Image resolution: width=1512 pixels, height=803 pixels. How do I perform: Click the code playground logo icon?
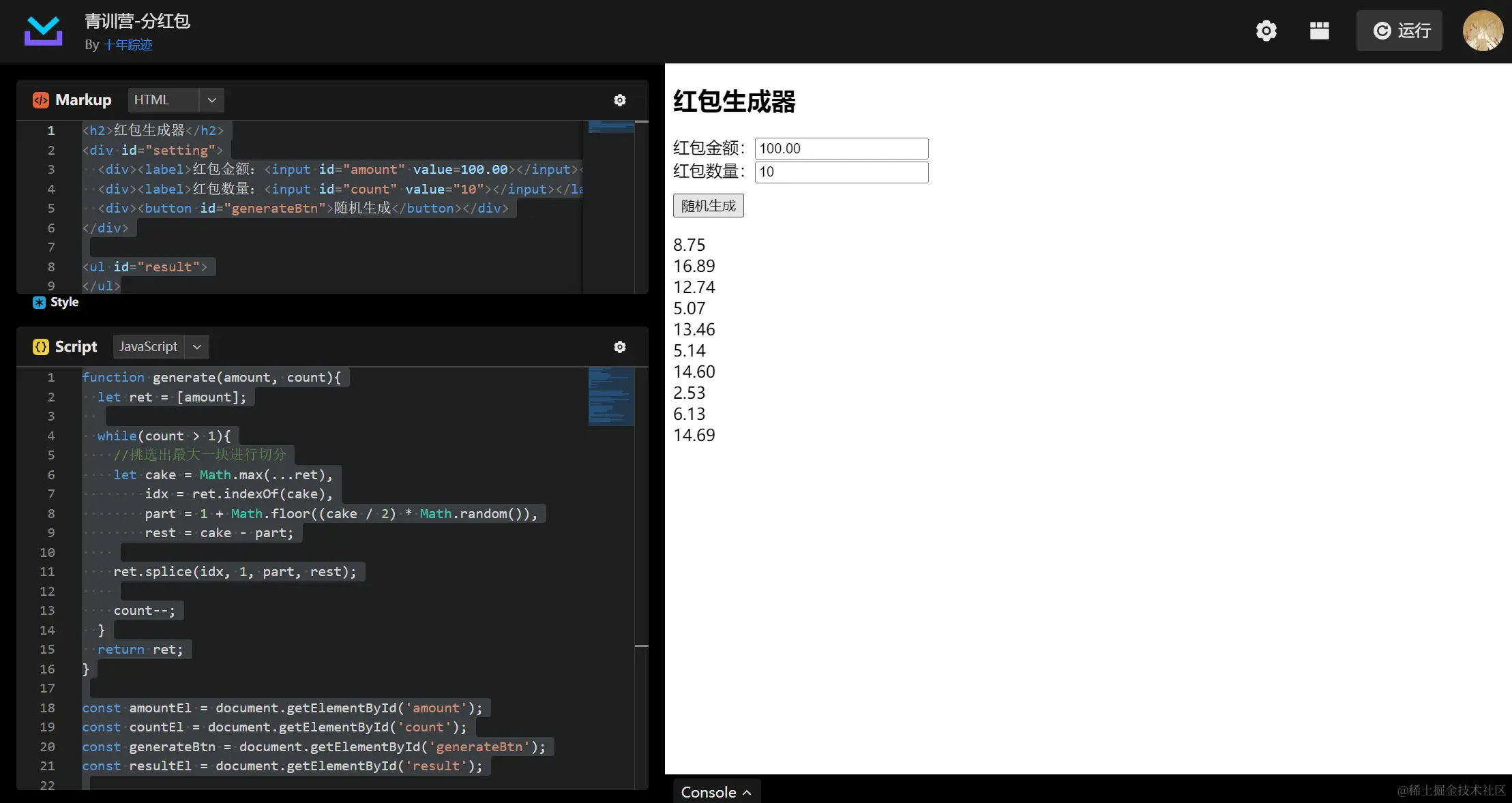tap(43, 31)
